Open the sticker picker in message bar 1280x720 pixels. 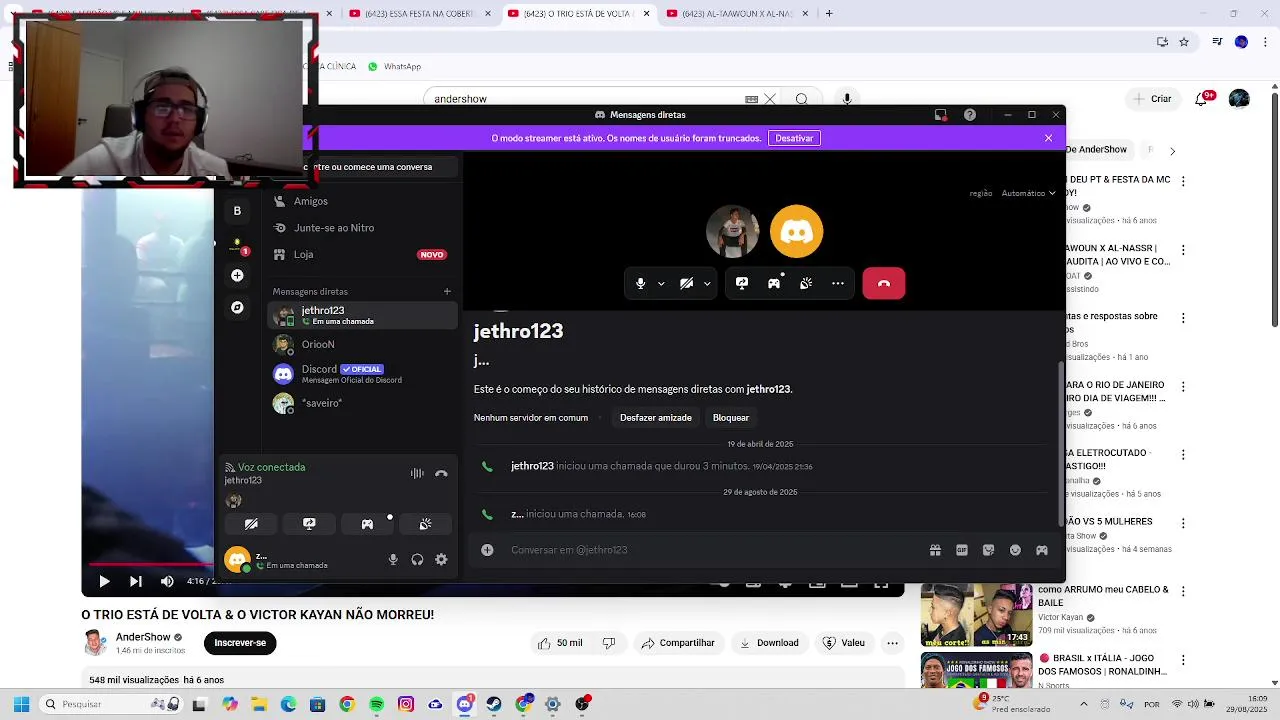[x=989, y=550]
